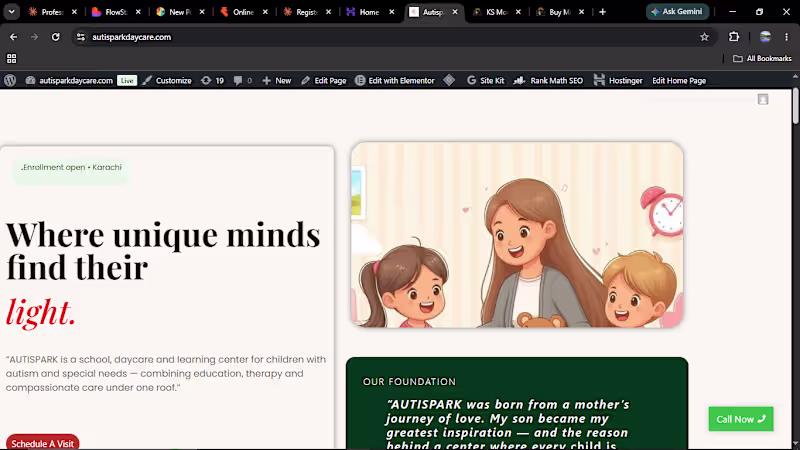The width and height of the screenshot is (800, 450).
Task: Open the 19 pending updates item
Action: point(212,81)
